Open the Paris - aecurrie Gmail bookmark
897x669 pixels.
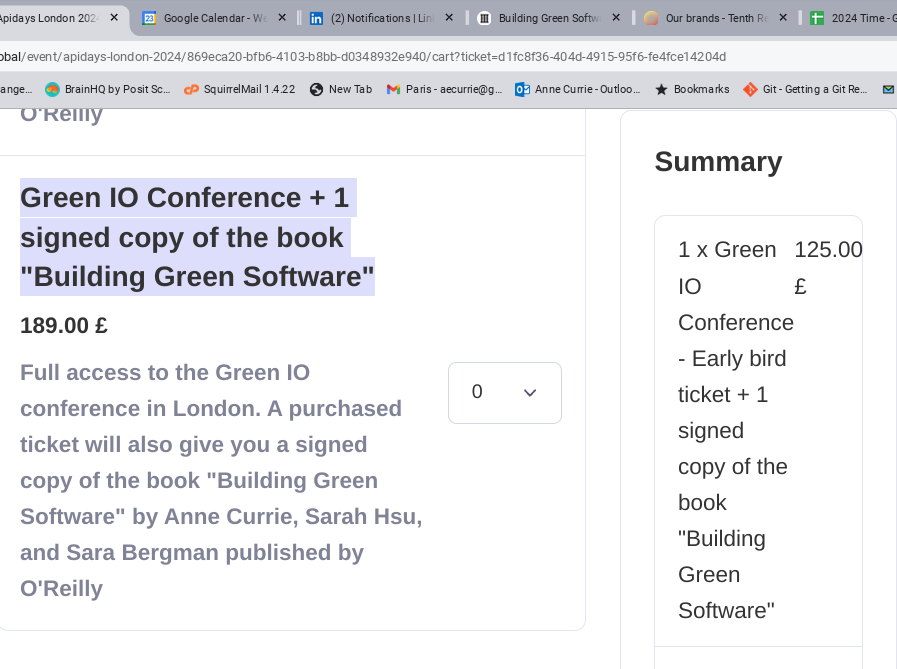pos(444,89)
